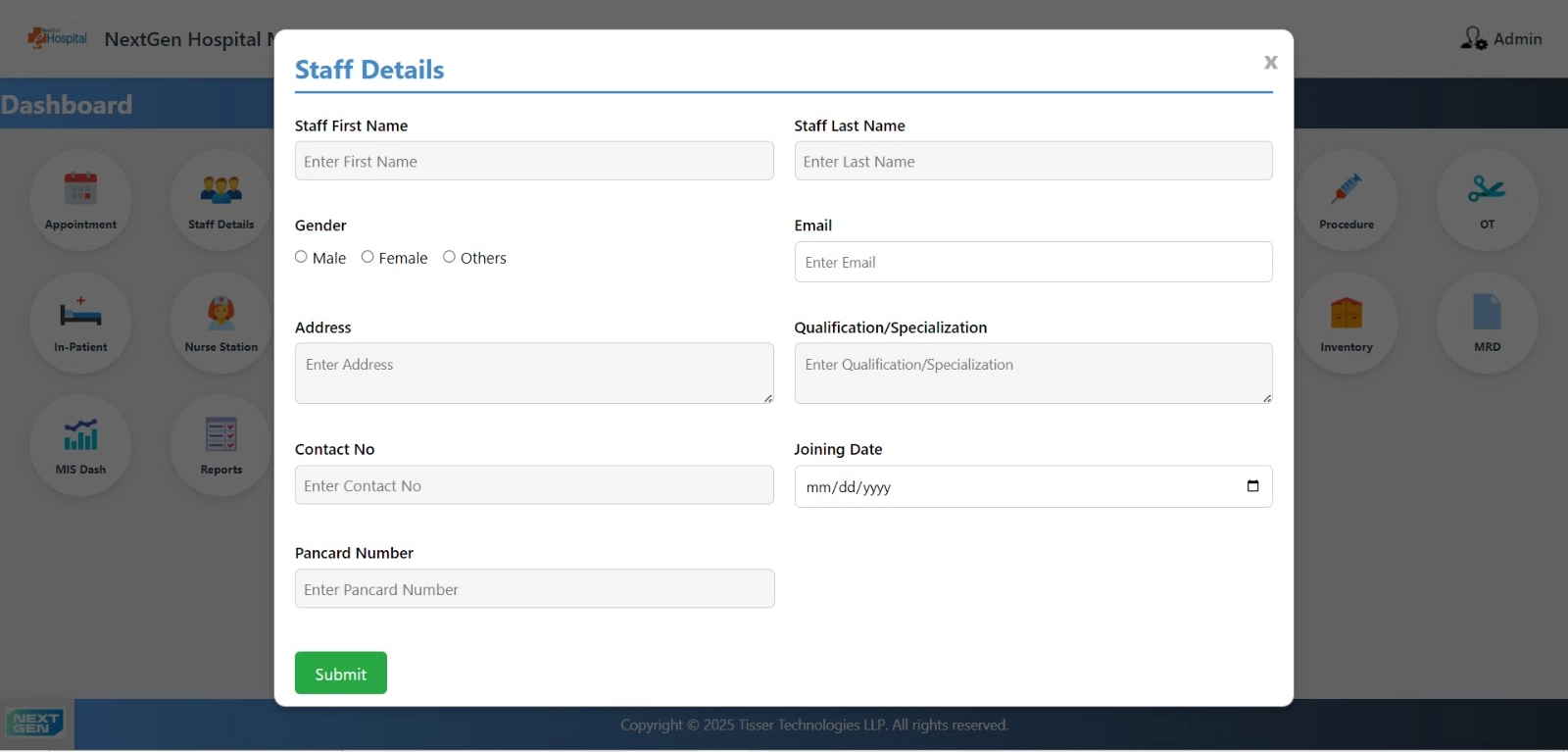Click the NextGen logo in footer

(35, 724)
